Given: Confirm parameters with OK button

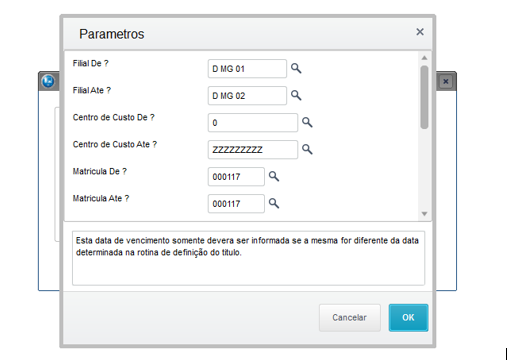Looking at the screenshot, I should click(x=408, y=317).
